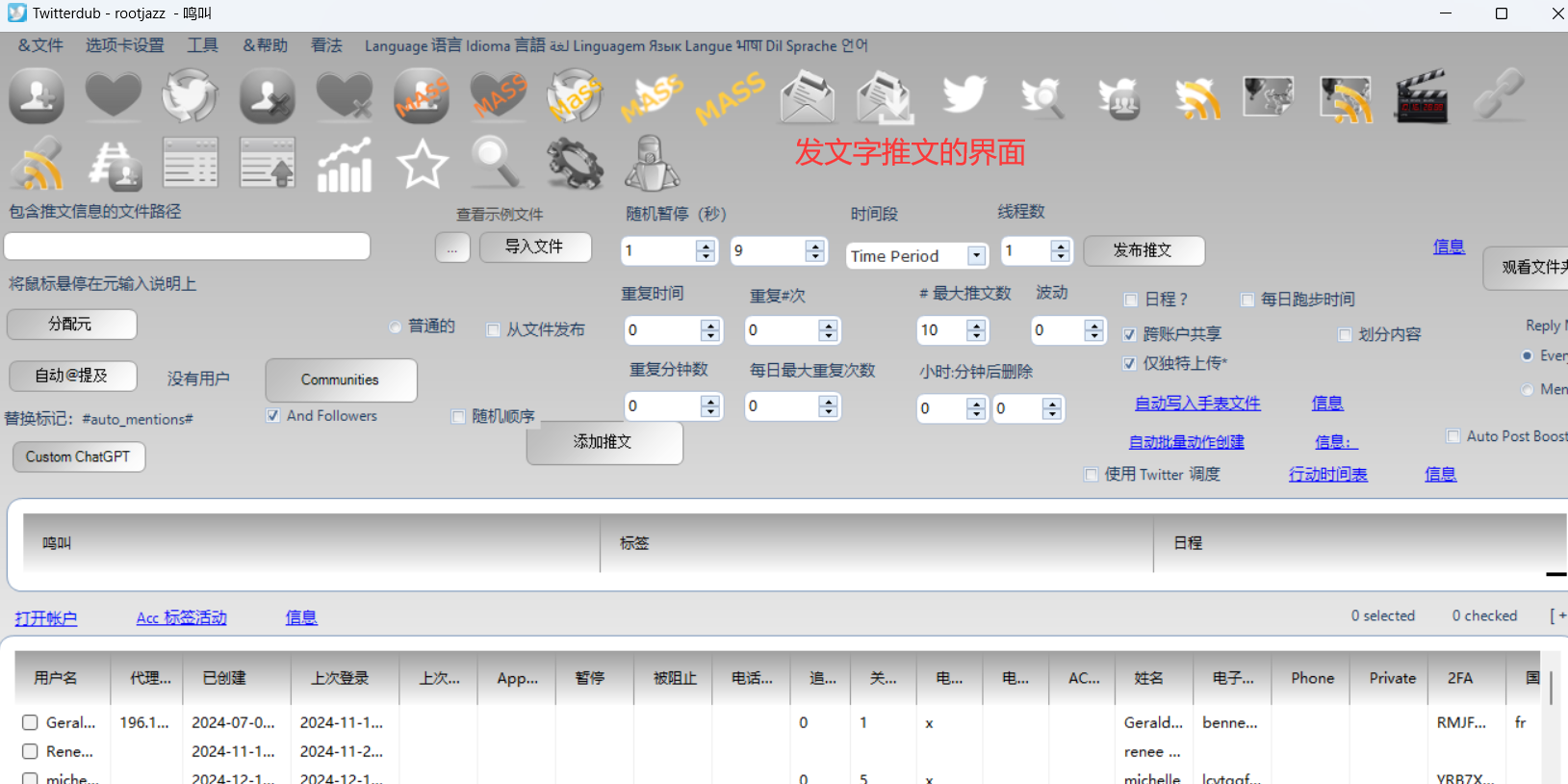Open the Video Tweet clapperboard icon

tap(1422, 95)
